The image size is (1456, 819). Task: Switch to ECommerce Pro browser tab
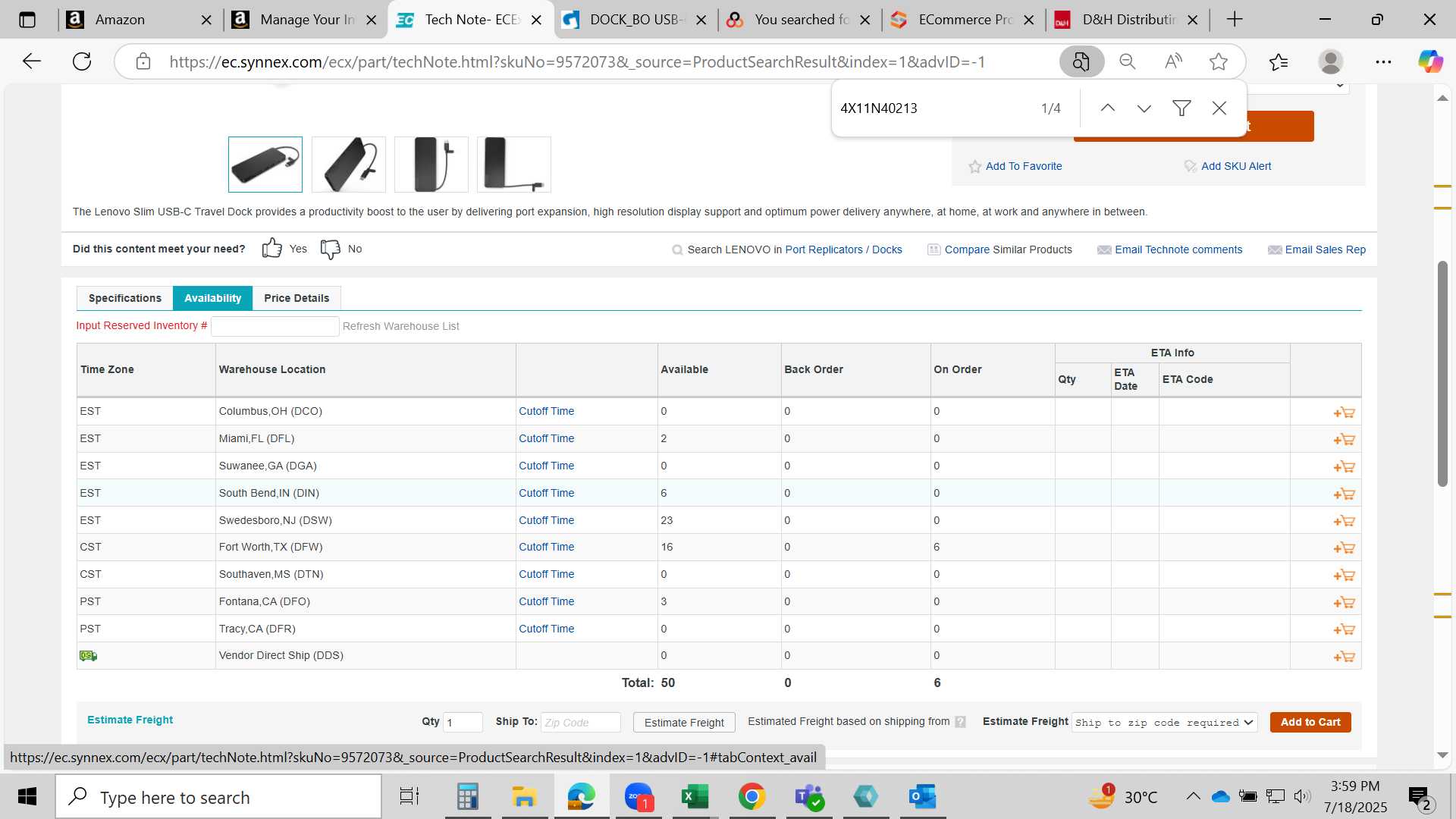tap(963, 20)
